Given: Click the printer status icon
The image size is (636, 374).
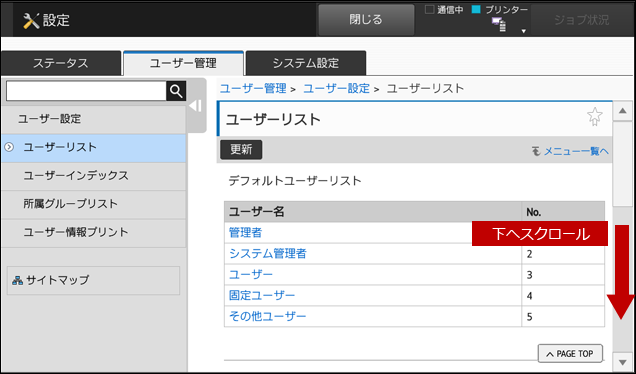Looking at the screenshot, I should (x=499, y=25).
